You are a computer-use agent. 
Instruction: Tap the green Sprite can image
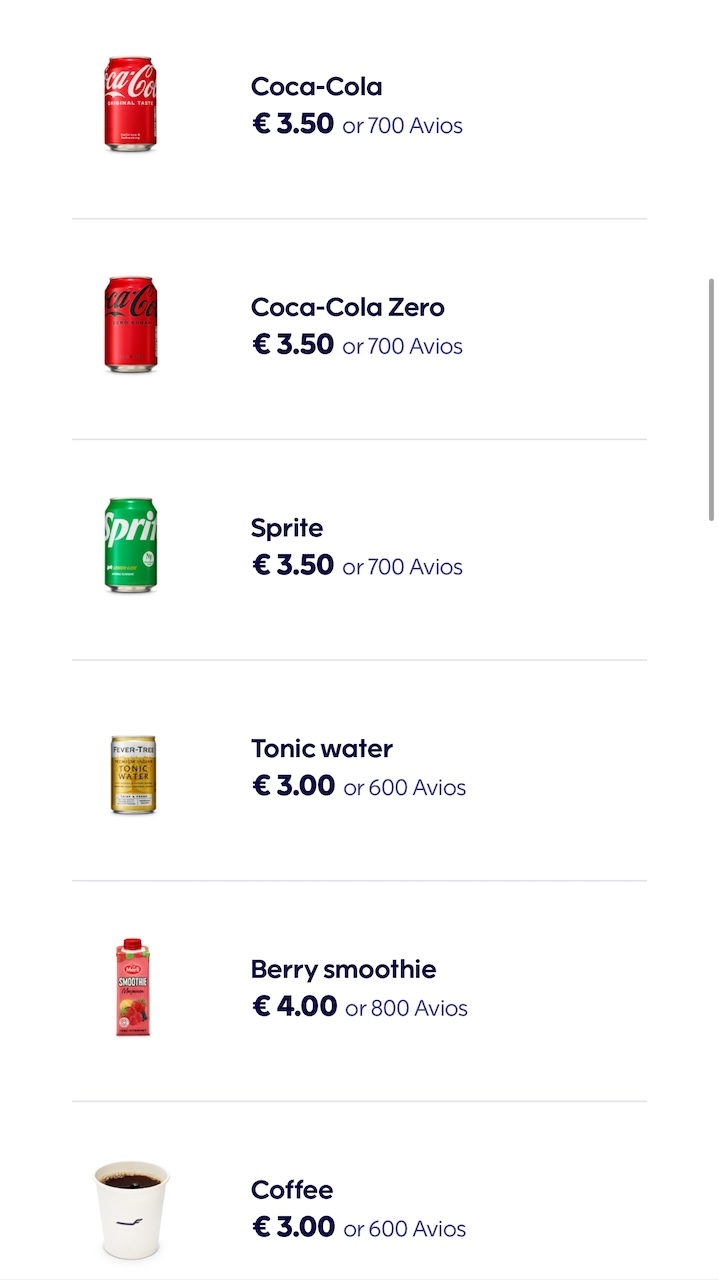130,545
